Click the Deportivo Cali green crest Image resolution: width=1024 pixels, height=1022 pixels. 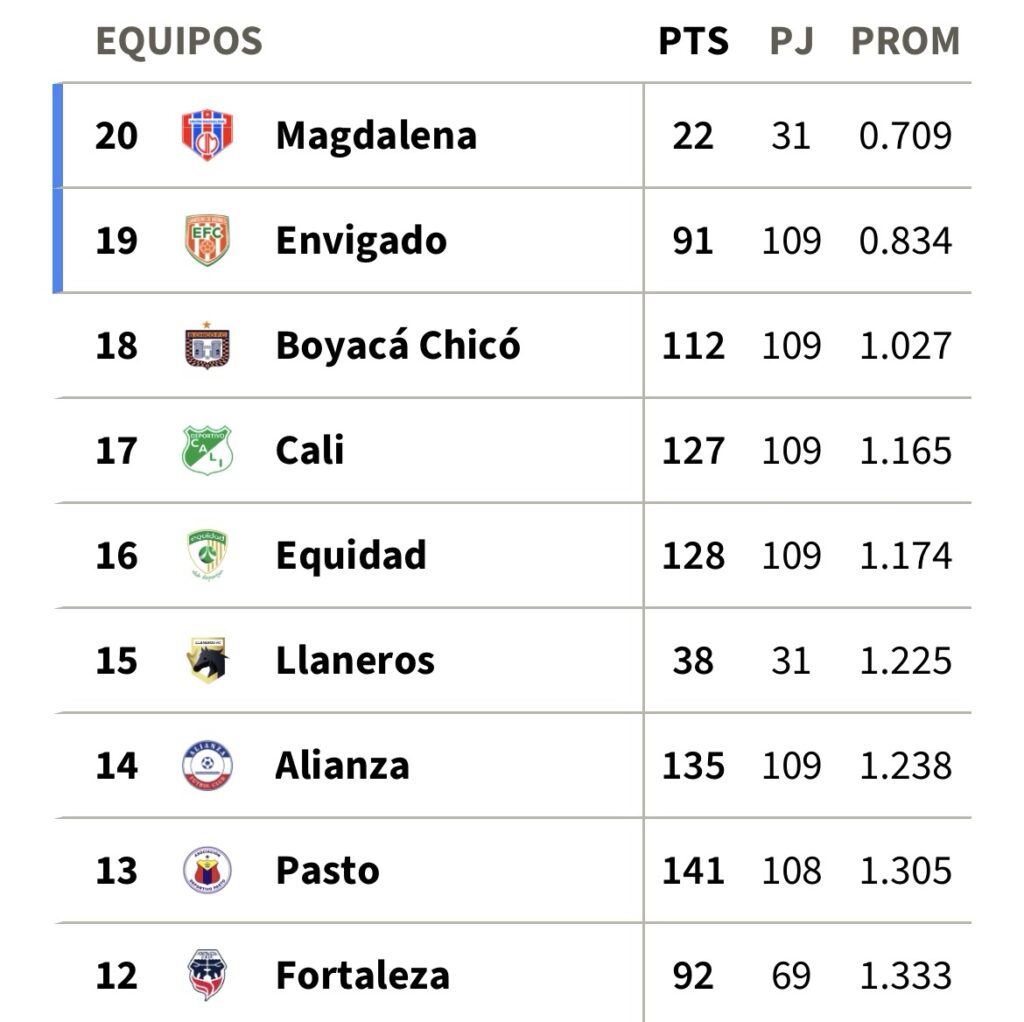[x=207, y=450]
